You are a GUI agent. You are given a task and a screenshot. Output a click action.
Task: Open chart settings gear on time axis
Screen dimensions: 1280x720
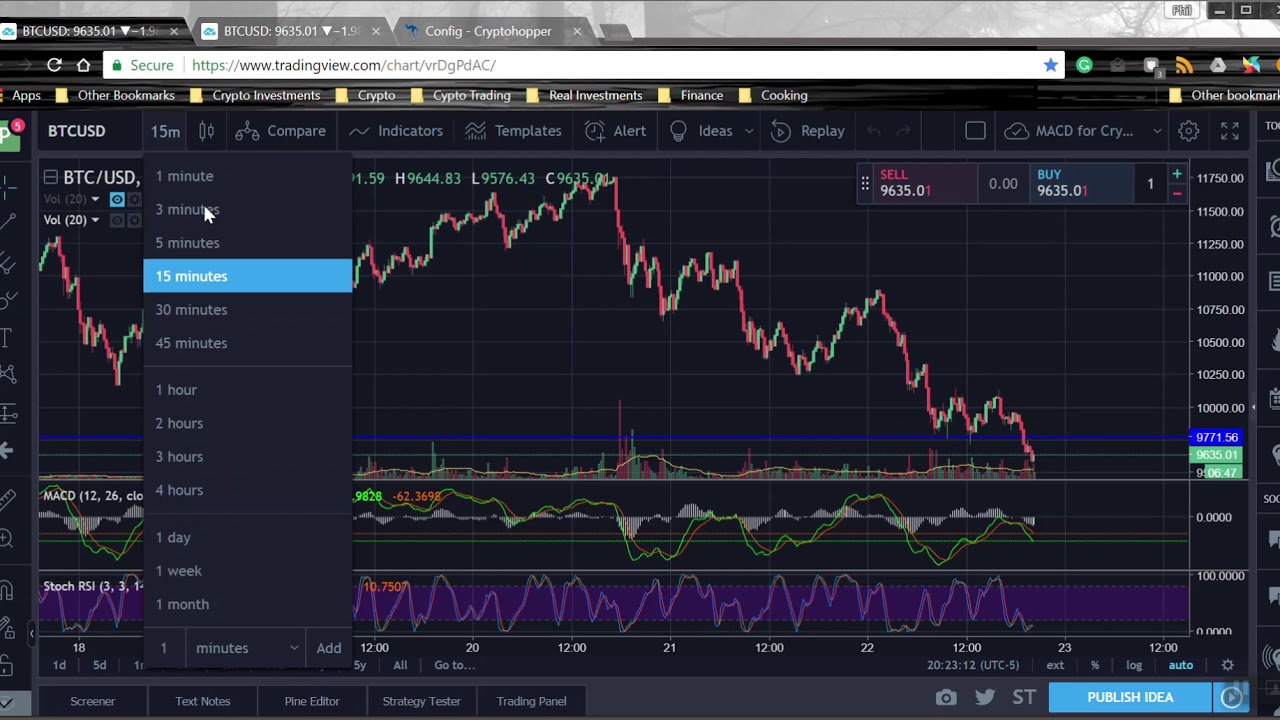coord(1227,665)
